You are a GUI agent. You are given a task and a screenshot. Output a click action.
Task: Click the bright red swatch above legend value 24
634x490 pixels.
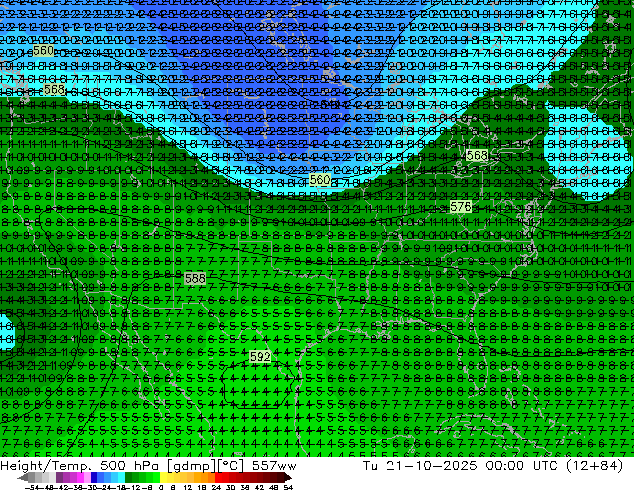click(x=218, y=477)
